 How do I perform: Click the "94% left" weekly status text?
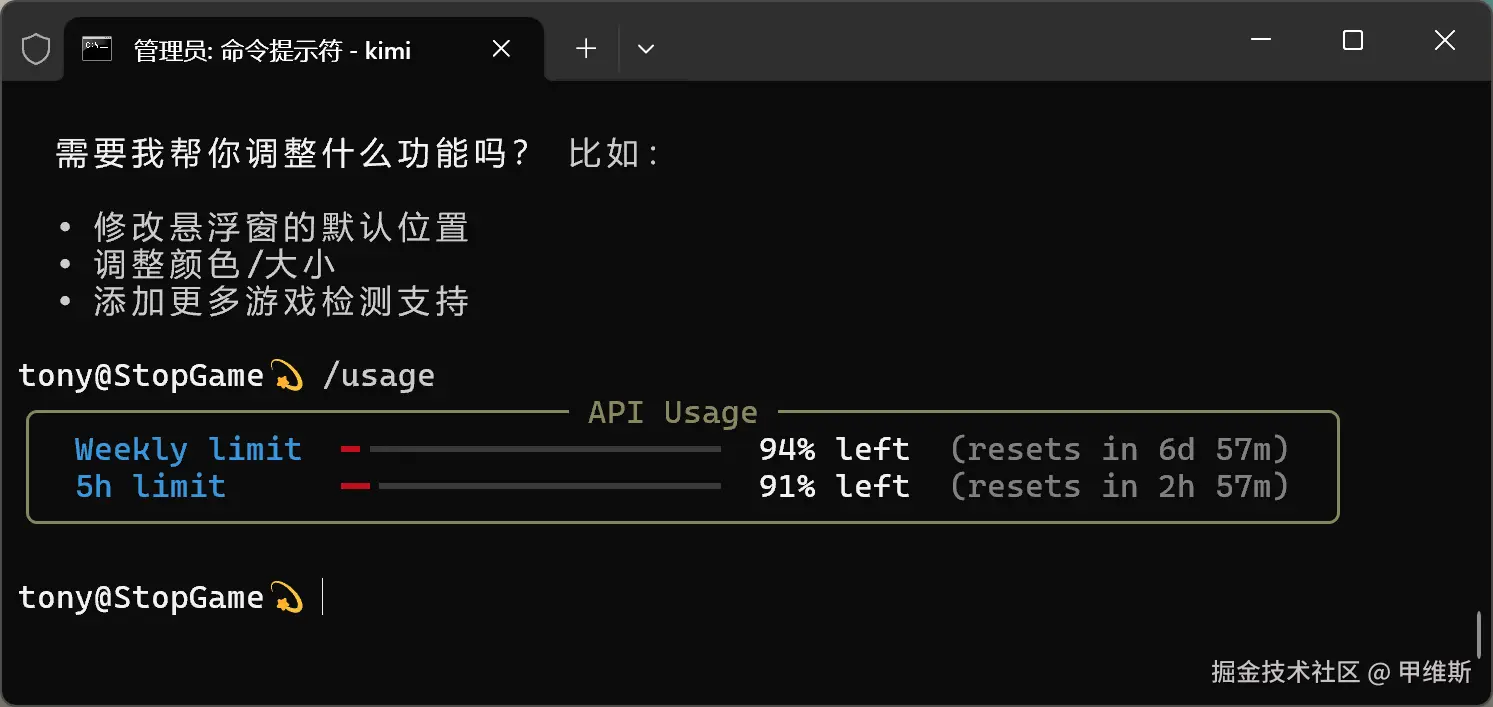click(834, 450)
